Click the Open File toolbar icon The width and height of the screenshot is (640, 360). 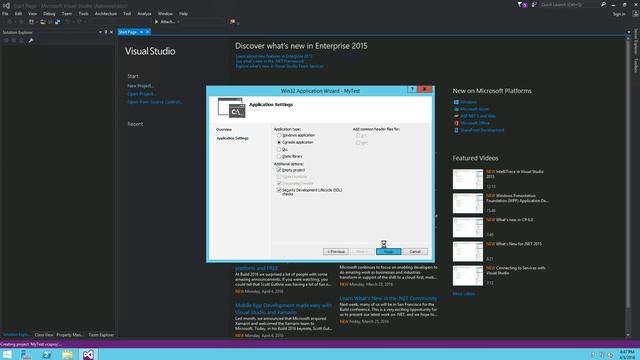point(42,22)
